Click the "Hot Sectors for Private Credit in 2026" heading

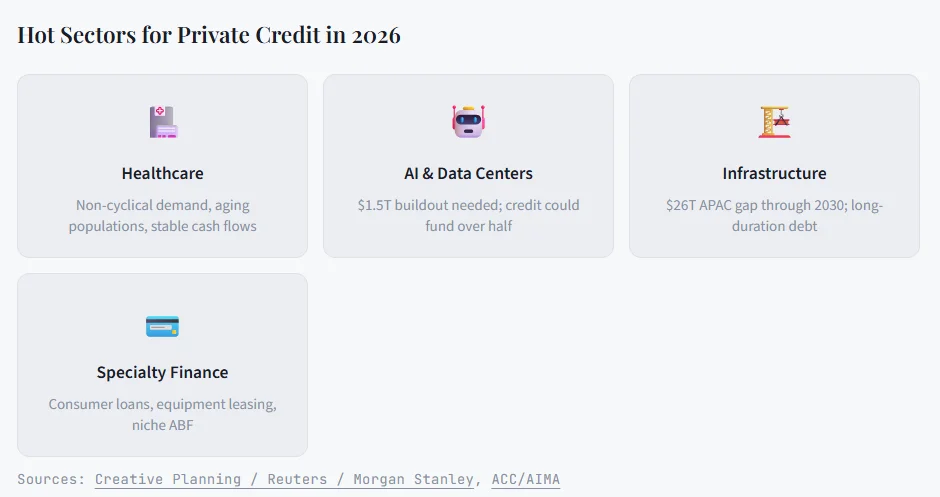[209, 35]
